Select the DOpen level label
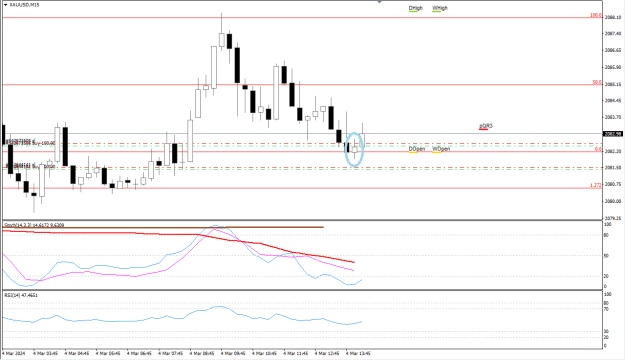The image size is (625, 360). click(x=417, y=149)
